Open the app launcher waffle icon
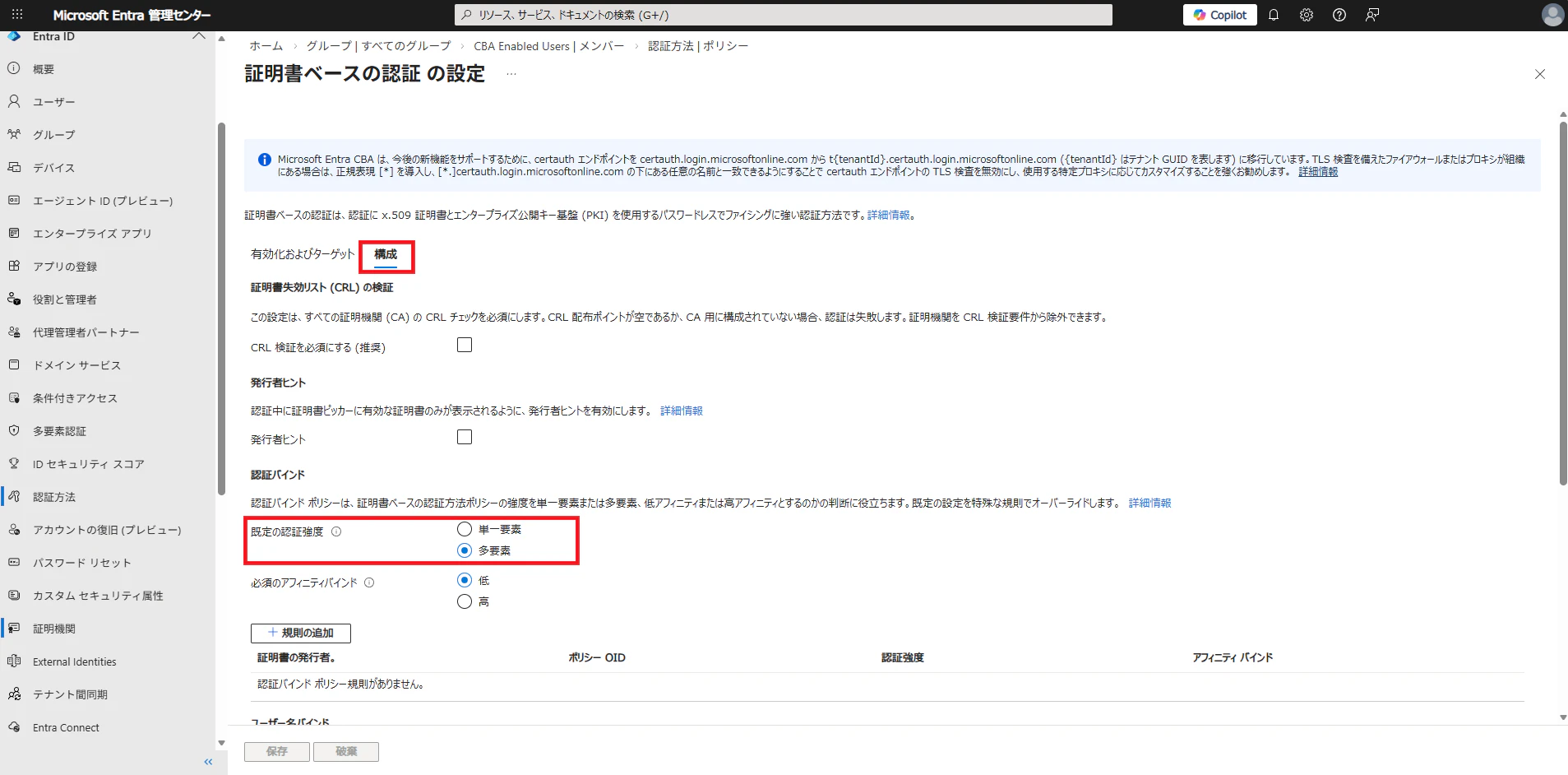Screen dimensions: 1568x775 (x=17, y=15)
